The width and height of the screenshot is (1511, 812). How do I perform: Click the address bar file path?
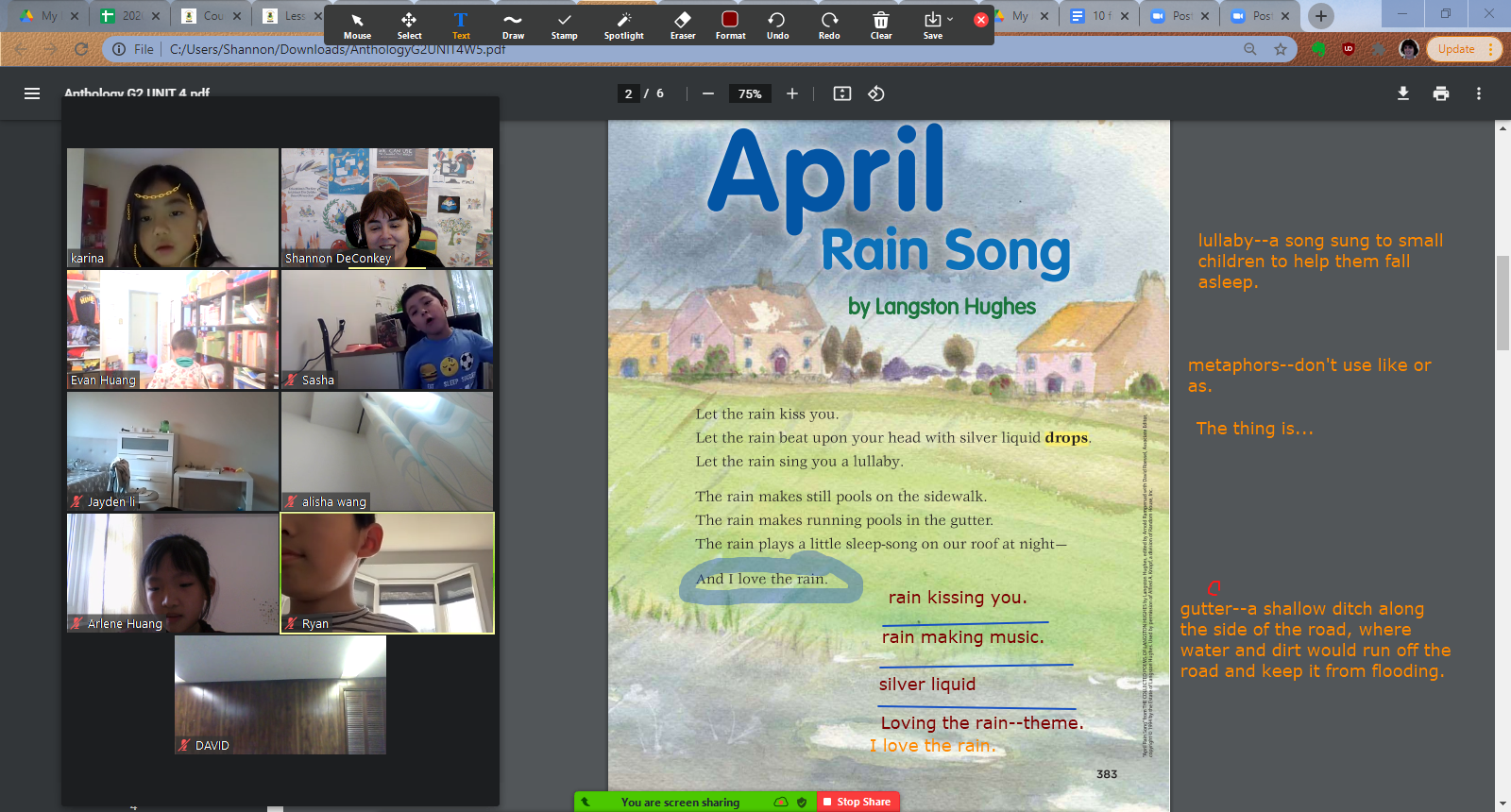coord(337,49)
